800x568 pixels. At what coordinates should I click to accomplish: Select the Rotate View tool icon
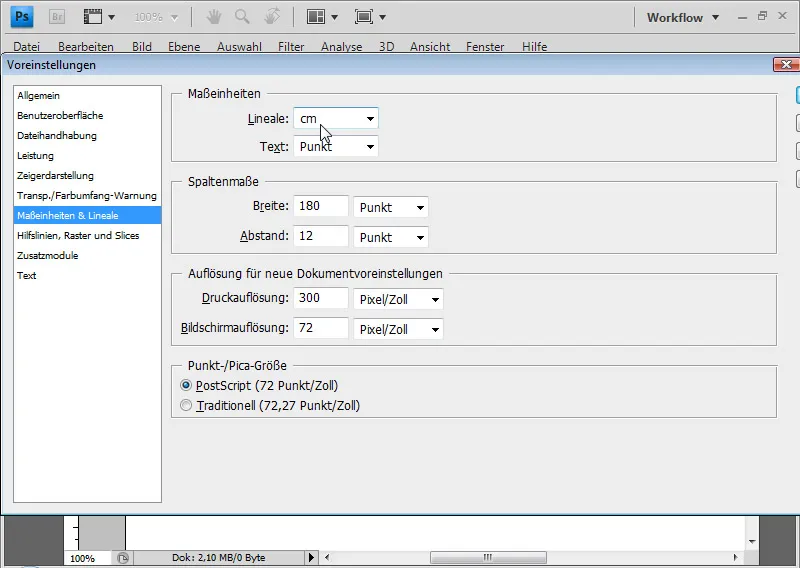click(x=272, y=17)
